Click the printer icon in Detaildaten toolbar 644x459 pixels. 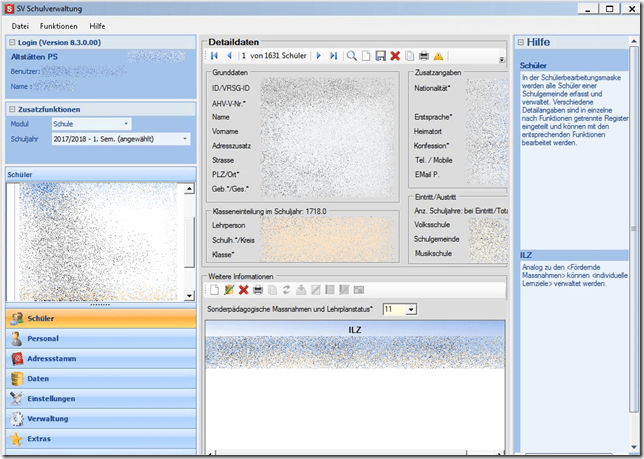coord(424,56)
